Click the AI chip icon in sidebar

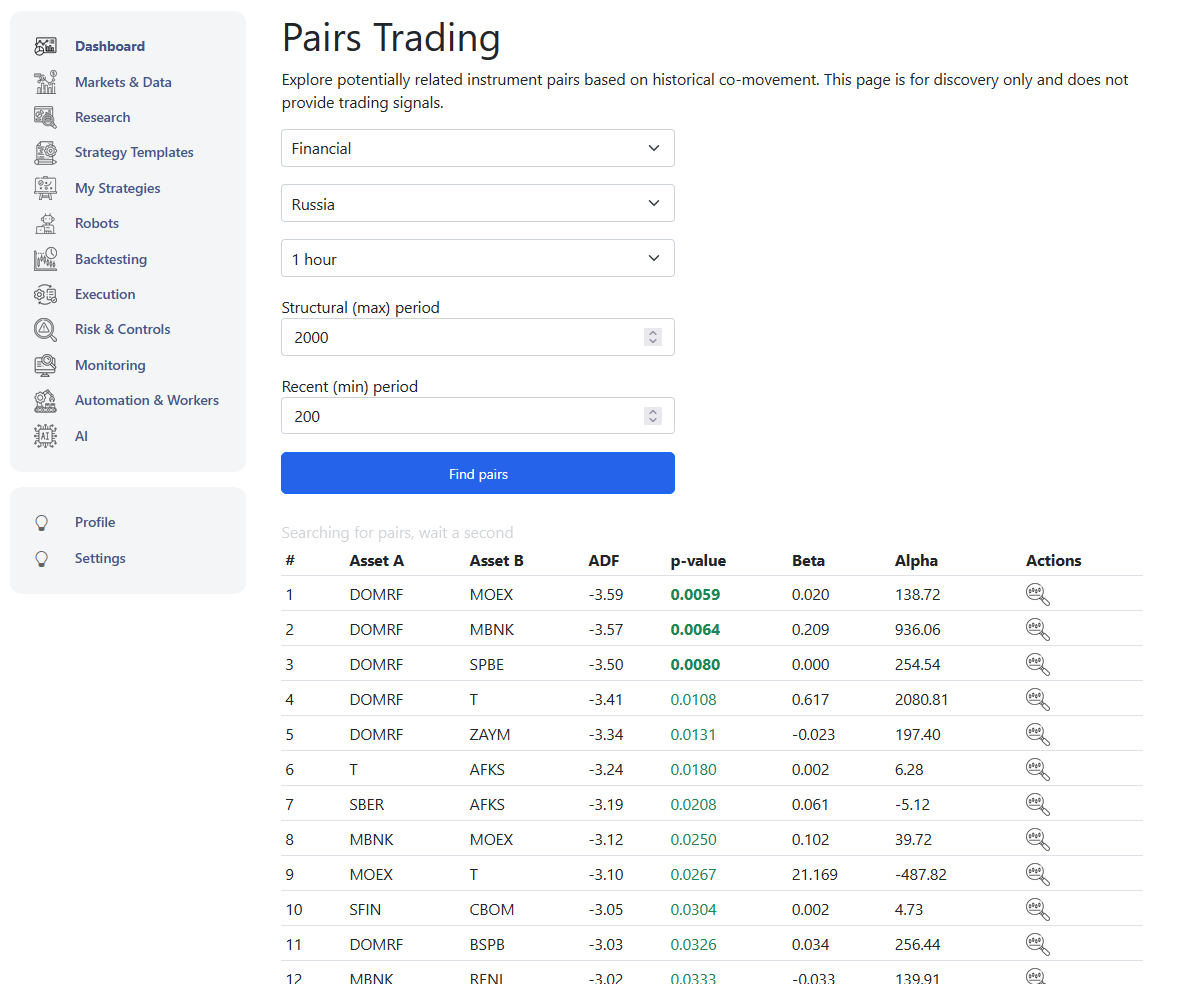pos(45,436)
